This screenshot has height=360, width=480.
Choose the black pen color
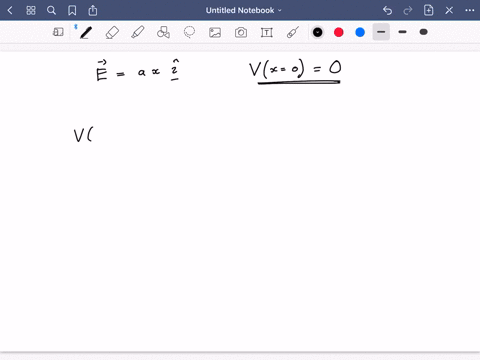pyautogui.click(x=318, y=32)
